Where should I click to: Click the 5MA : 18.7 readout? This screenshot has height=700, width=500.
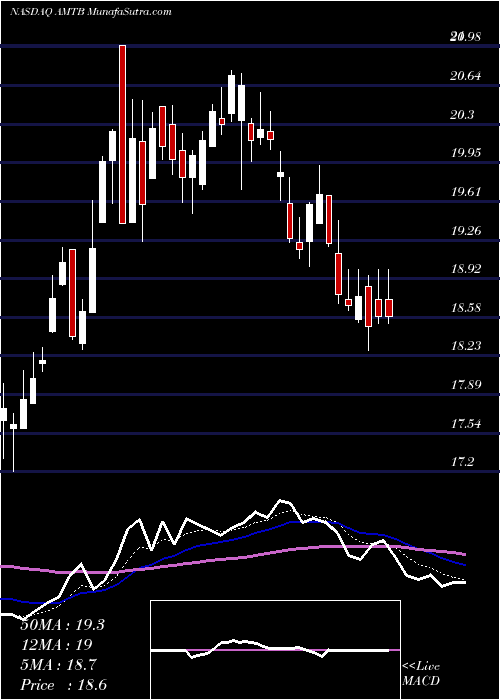pos(58,665)
